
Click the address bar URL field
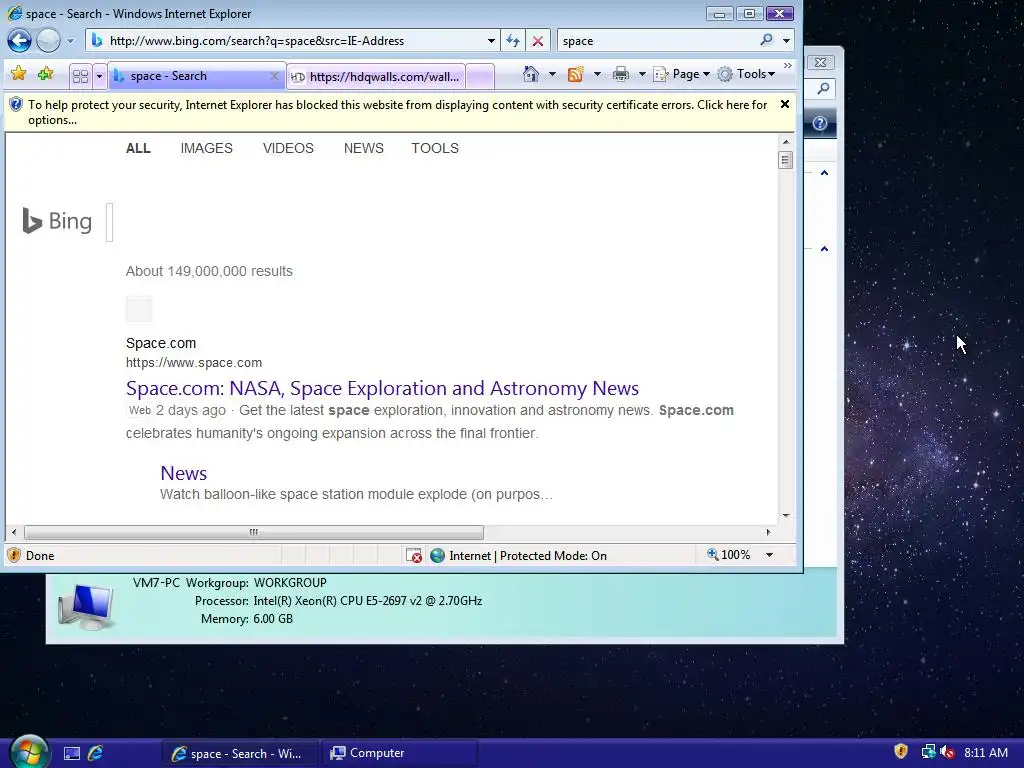[294, 40]
